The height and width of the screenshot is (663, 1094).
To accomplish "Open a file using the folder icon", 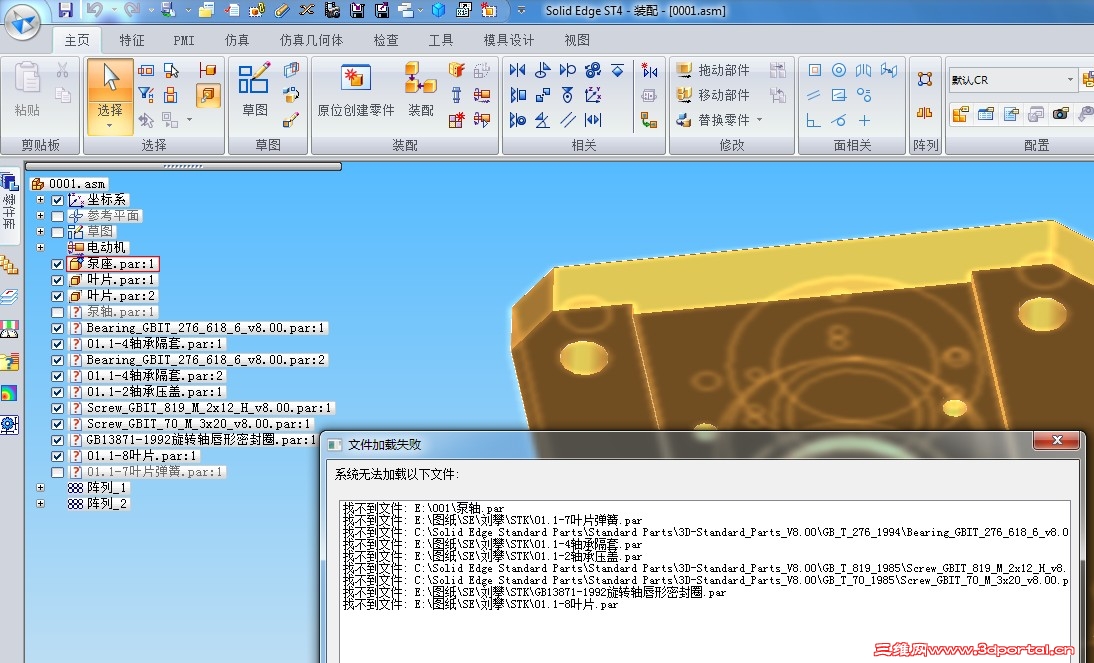I will point(206,10).
